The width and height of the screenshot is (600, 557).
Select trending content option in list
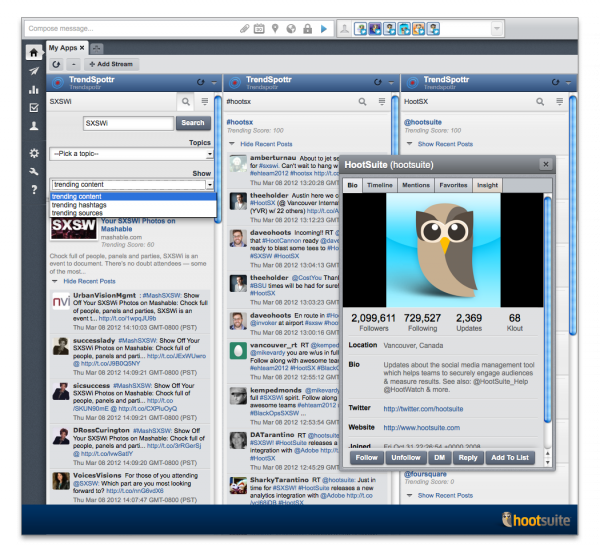coord(133,197)
